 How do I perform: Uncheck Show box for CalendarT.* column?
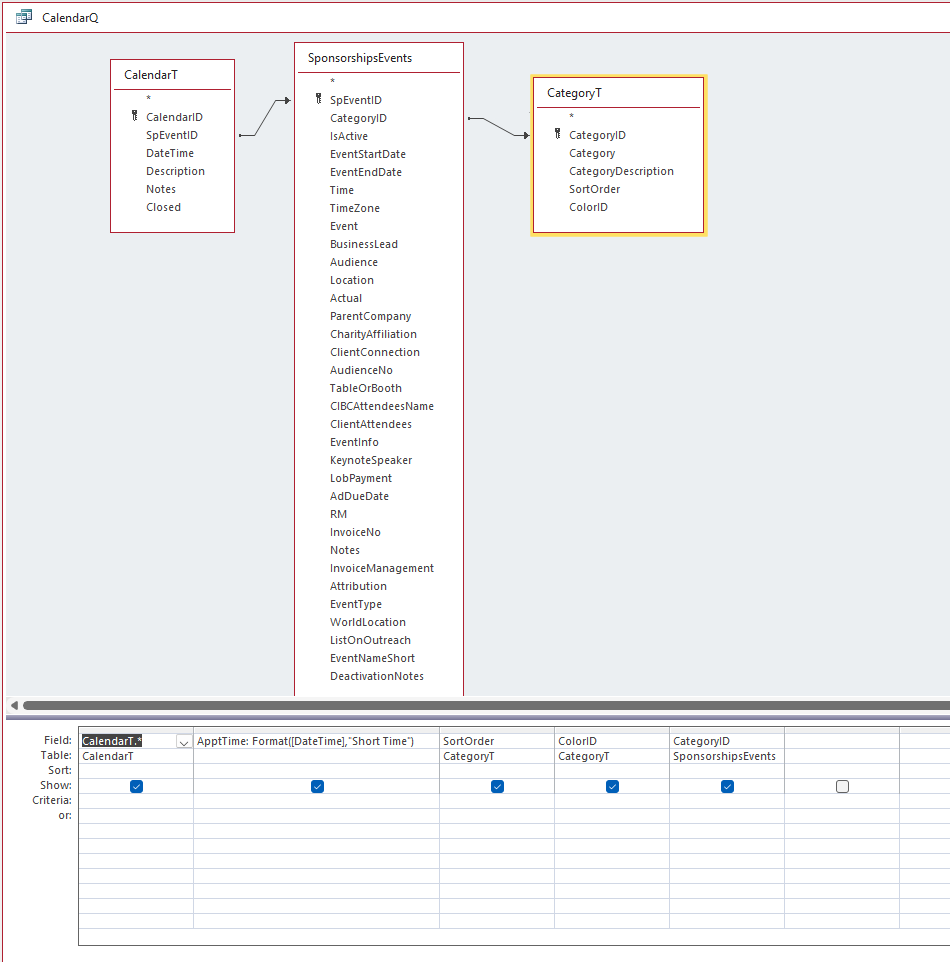(136, 787)
